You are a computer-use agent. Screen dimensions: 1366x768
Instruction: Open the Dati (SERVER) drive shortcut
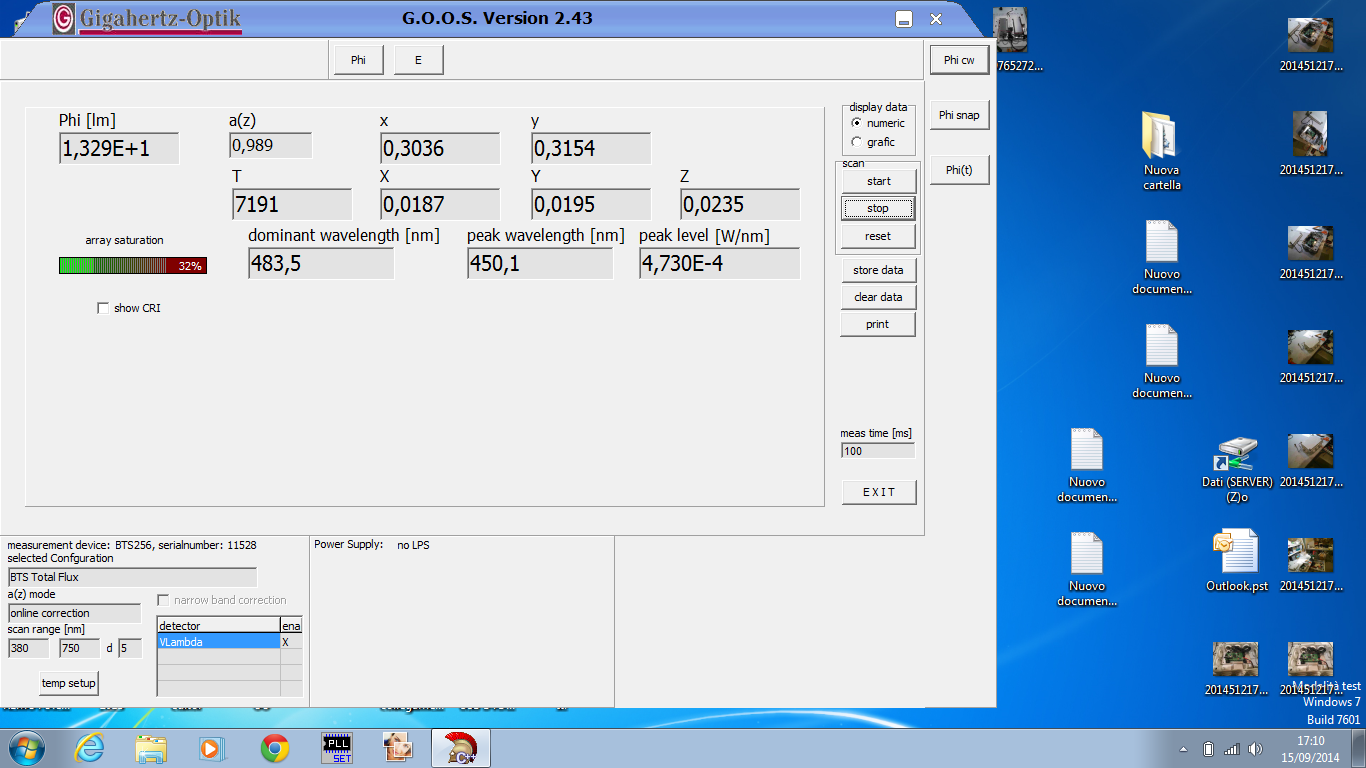[1237, 466]
